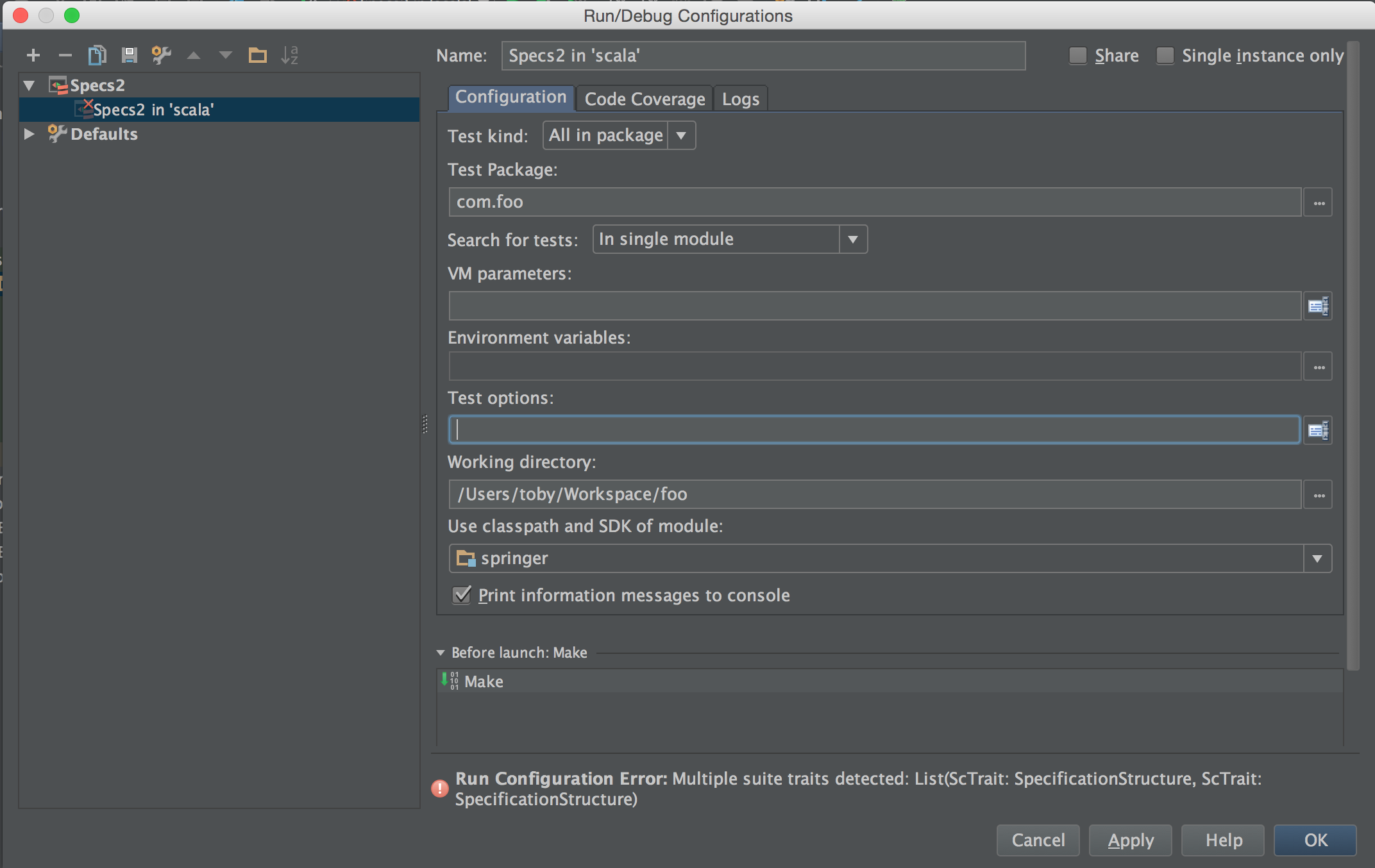Click the Cancel button

(1038, 840)
